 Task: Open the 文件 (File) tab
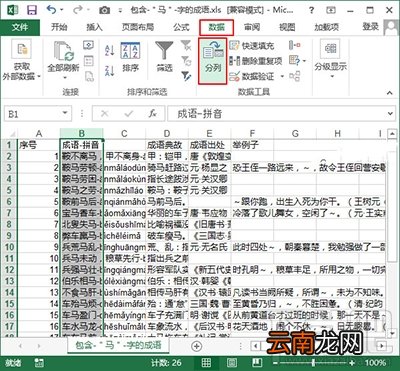[x=20, y=27]
